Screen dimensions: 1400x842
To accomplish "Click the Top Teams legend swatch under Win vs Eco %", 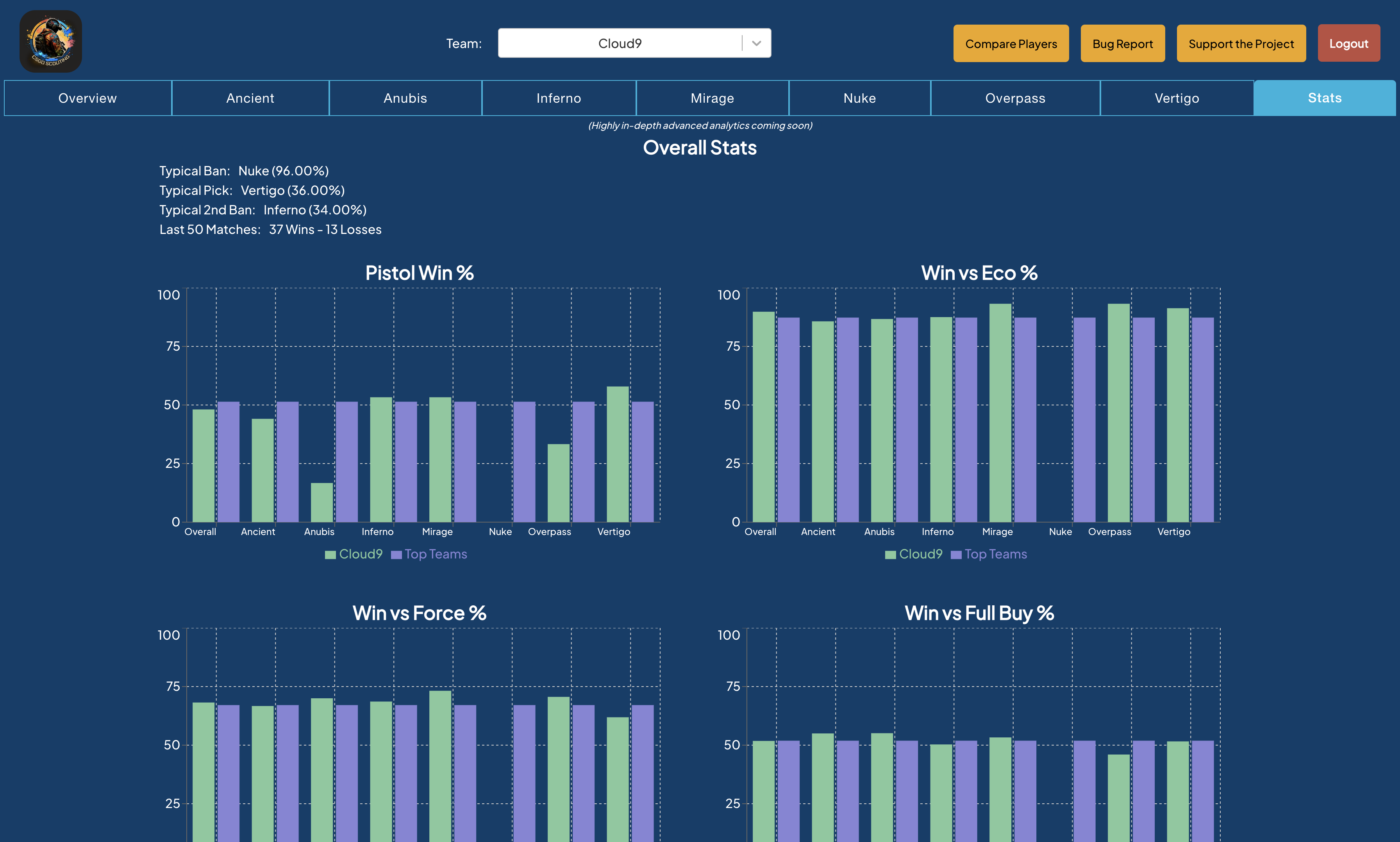I will coord(956,555).
